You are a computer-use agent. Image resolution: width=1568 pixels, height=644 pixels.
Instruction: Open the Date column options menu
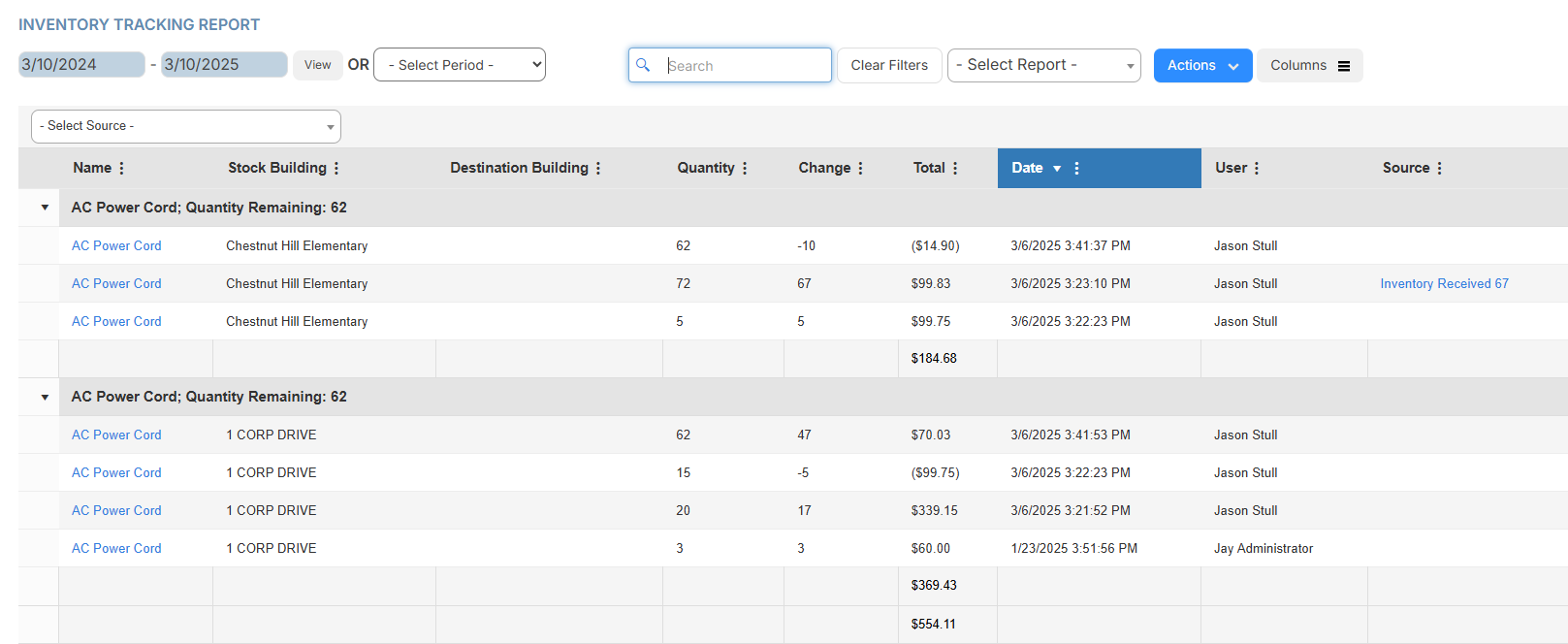(1076, 168)
